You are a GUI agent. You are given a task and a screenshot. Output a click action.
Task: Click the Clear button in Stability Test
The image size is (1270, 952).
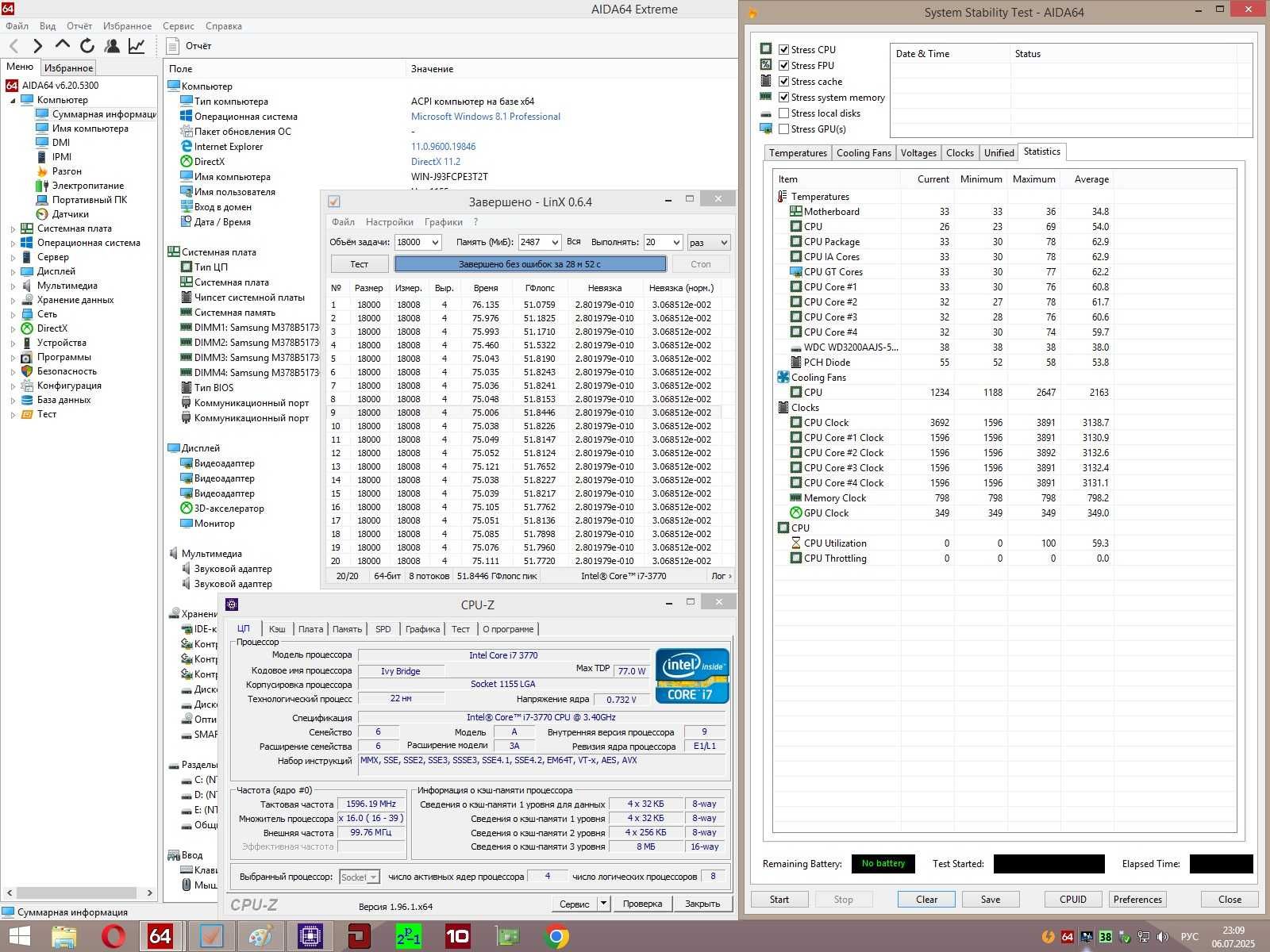pos(926,899)
